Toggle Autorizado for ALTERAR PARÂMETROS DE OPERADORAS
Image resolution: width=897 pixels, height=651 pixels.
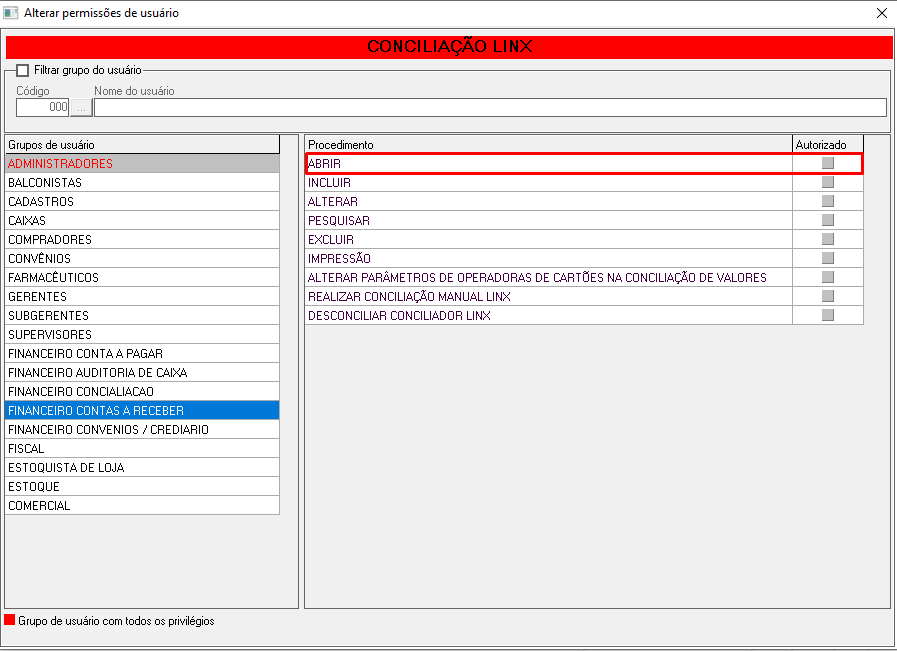click(x=828, y=277)
